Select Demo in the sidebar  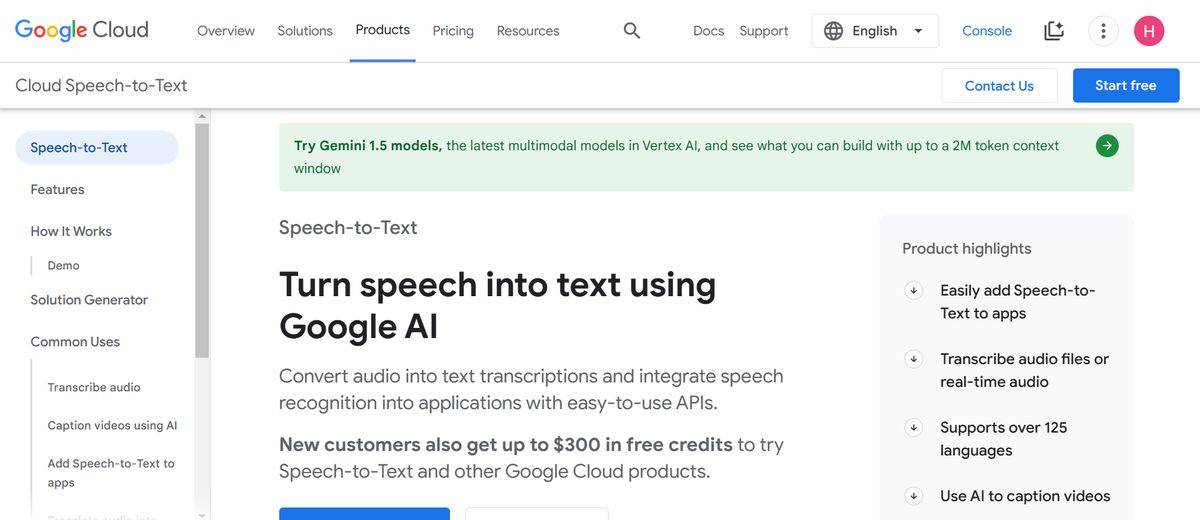click(x=63, y=265)
